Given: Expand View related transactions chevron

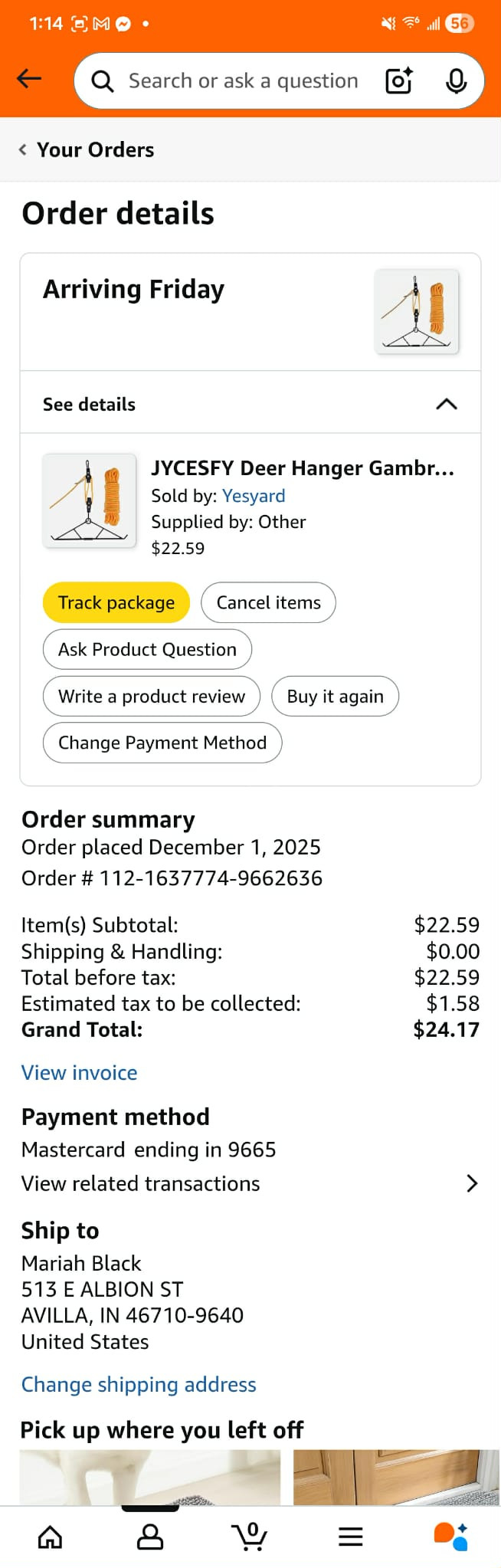Looking at the screenshot, I should click(x=472, y=1183).
